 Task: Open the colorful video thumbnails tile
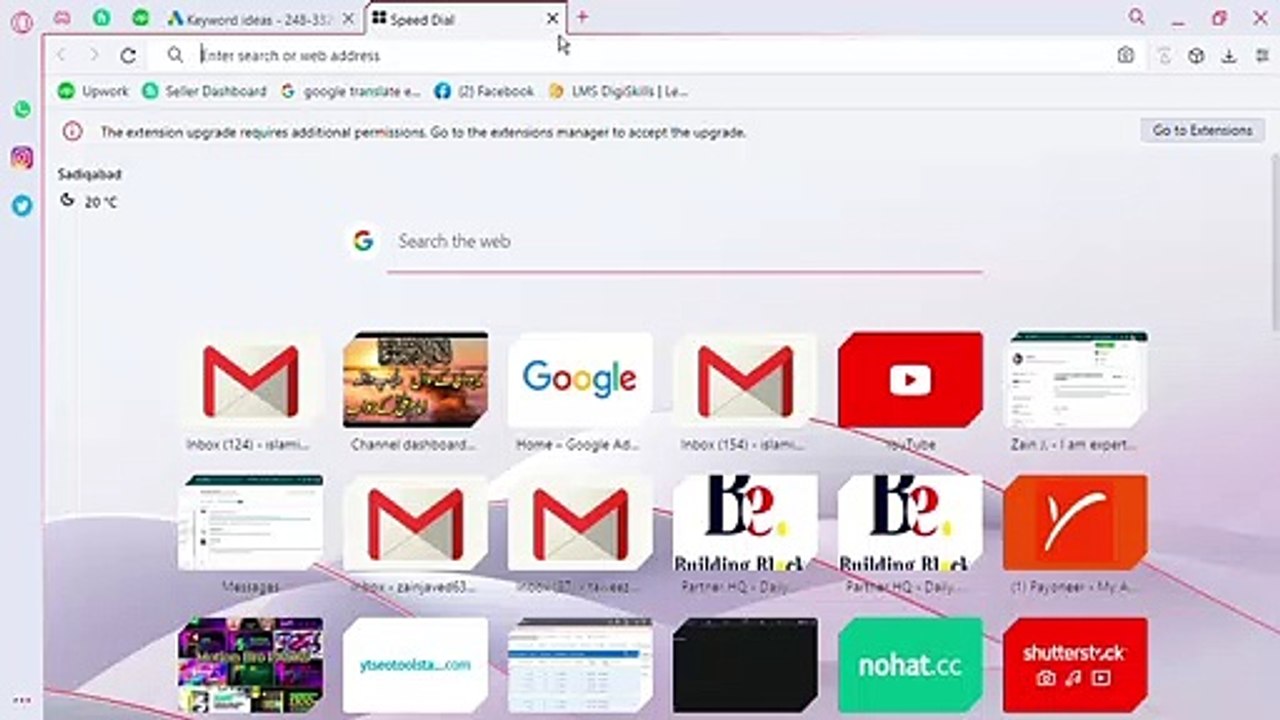250,665
